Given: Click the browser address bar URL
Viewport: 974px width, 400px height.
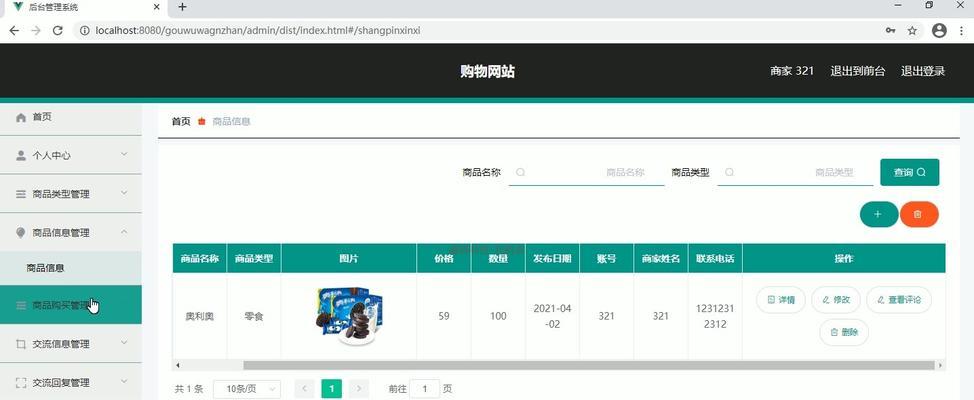Looking at the screenshot, I should [258, 30].
